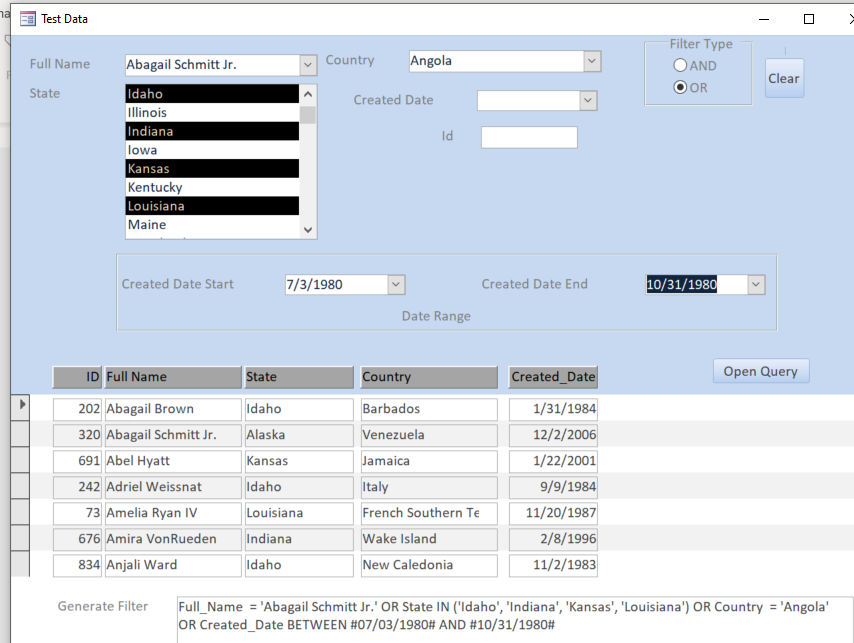Image resolution: width=854 pixels, height=643 pixels.
Task: Click the Full Name cell Amelia Ryan IV
Action: [x=173, y=513]
